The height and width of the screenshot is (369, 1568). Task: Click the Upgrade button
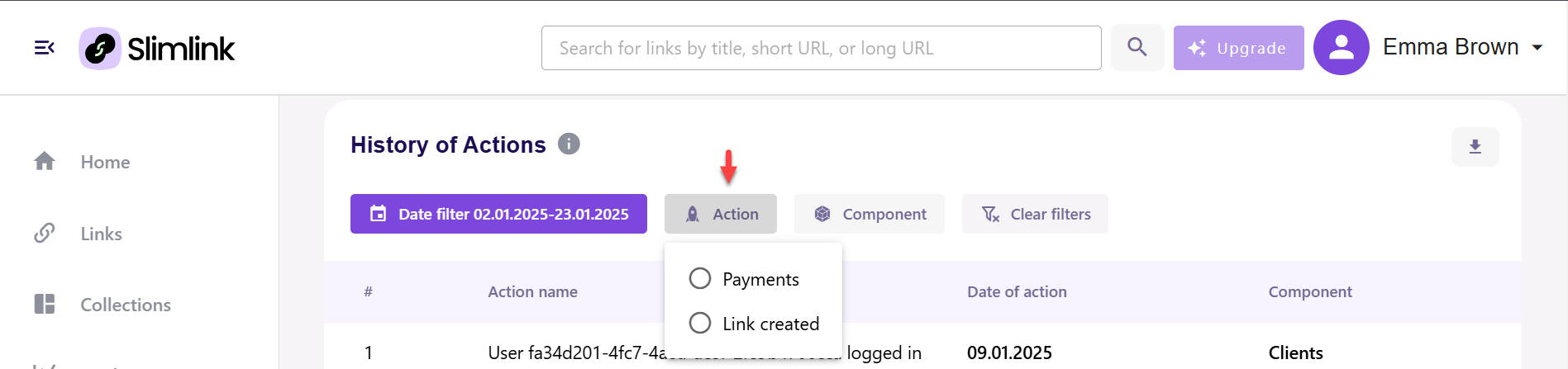pyautogui.click(x=1239, y=48)
